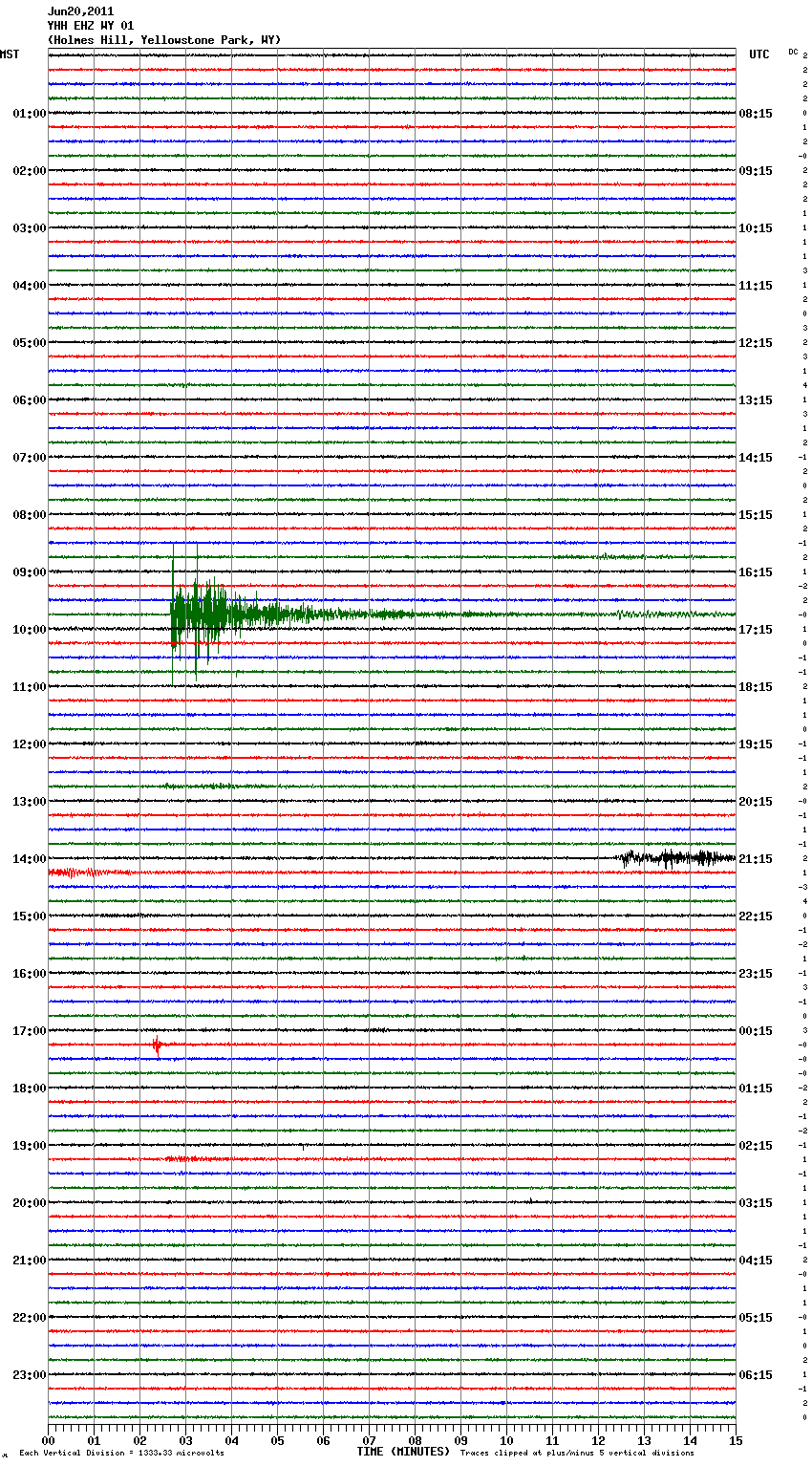Screen dimensions: 812x1466
Task: Click the DC column heading
Action: tap(793, 52)
